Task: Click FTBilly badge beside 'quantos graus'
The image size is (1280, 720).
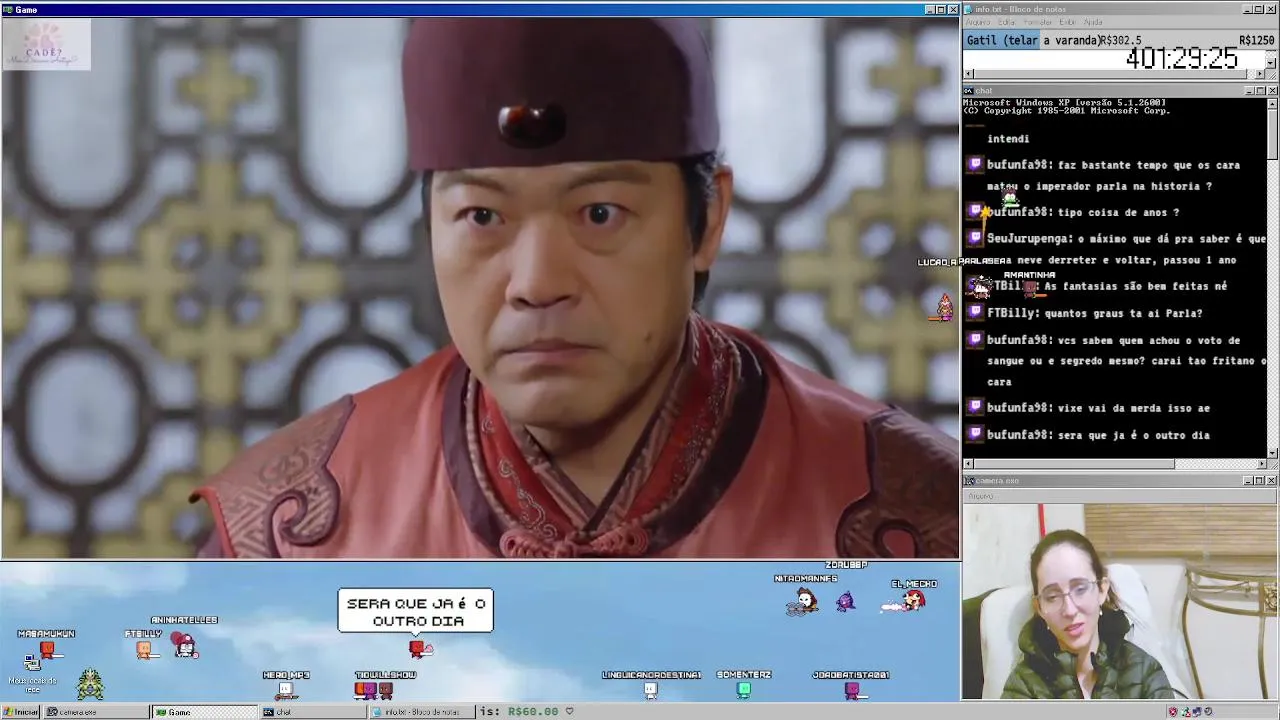Action: pyautogui.click(x=975, y=312)
